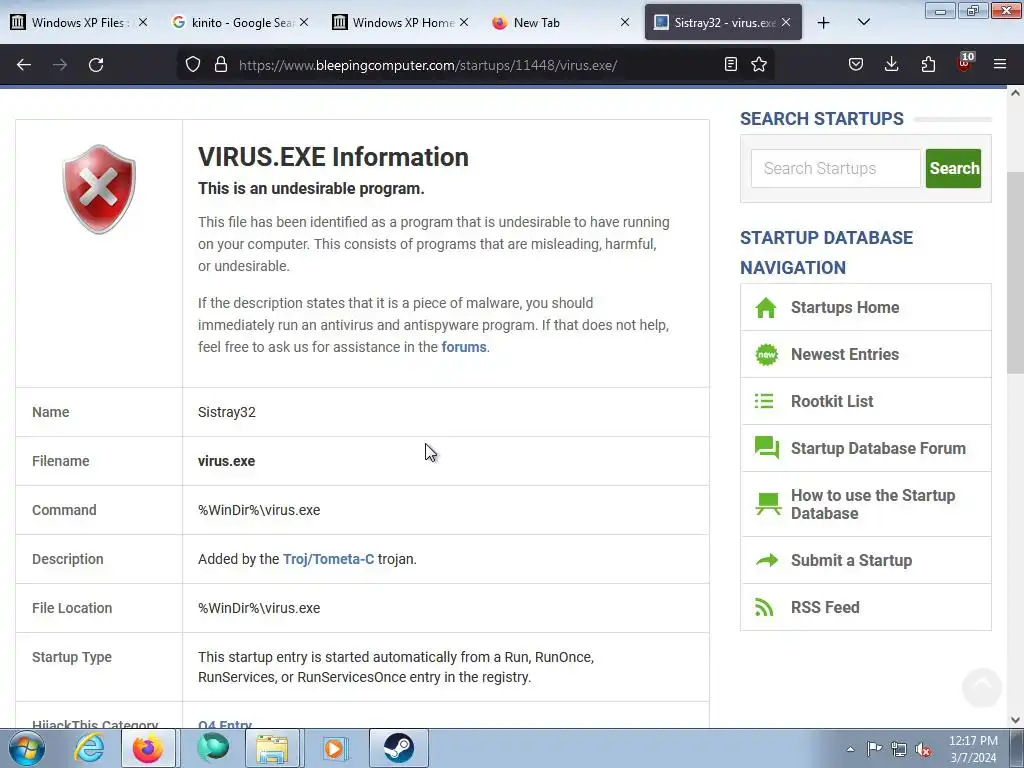Switch to kinito Google Search tab

(x=240, y=22)
